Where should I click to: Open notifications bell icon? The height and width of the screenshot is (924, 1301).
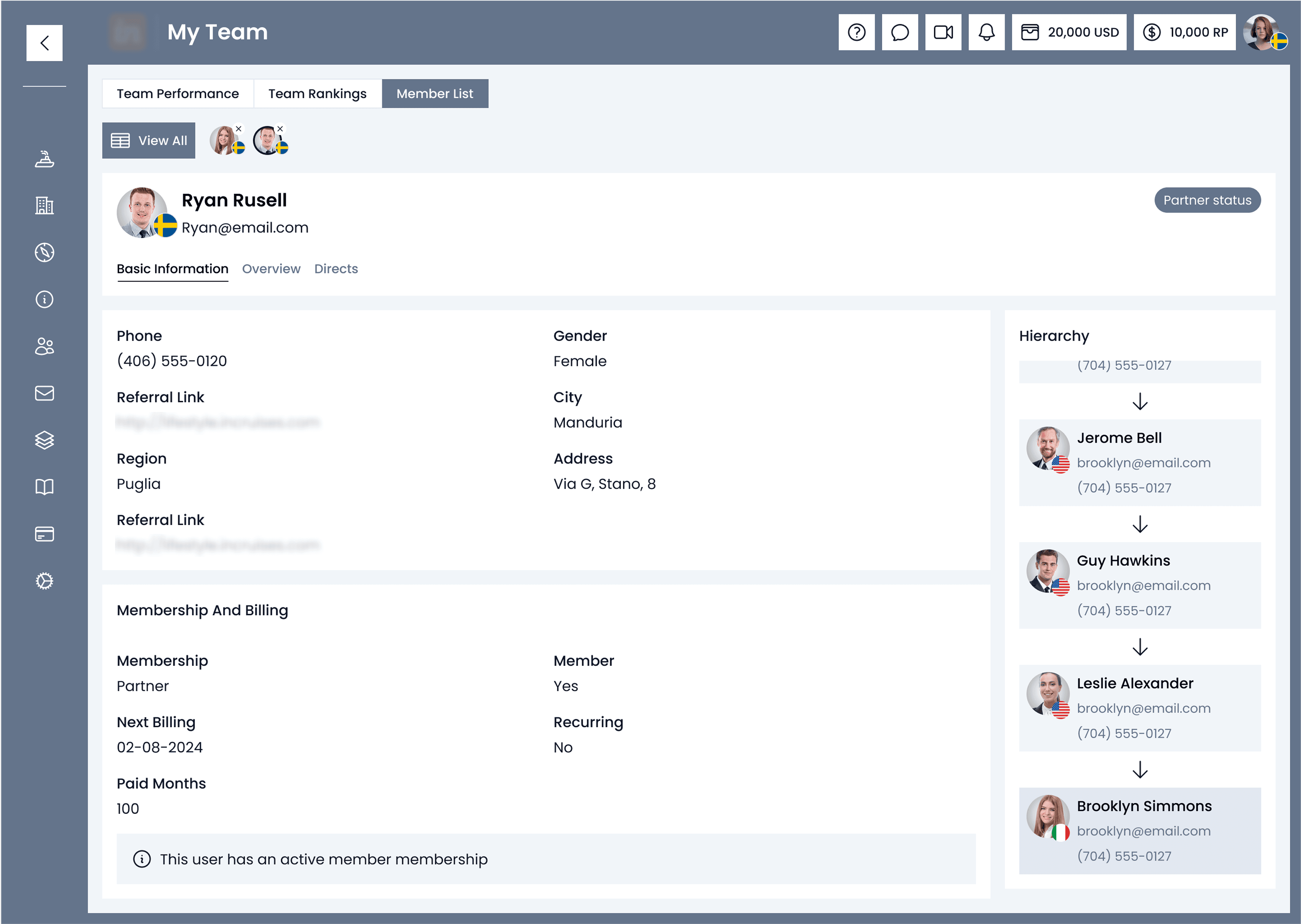[x=986, y=33]
